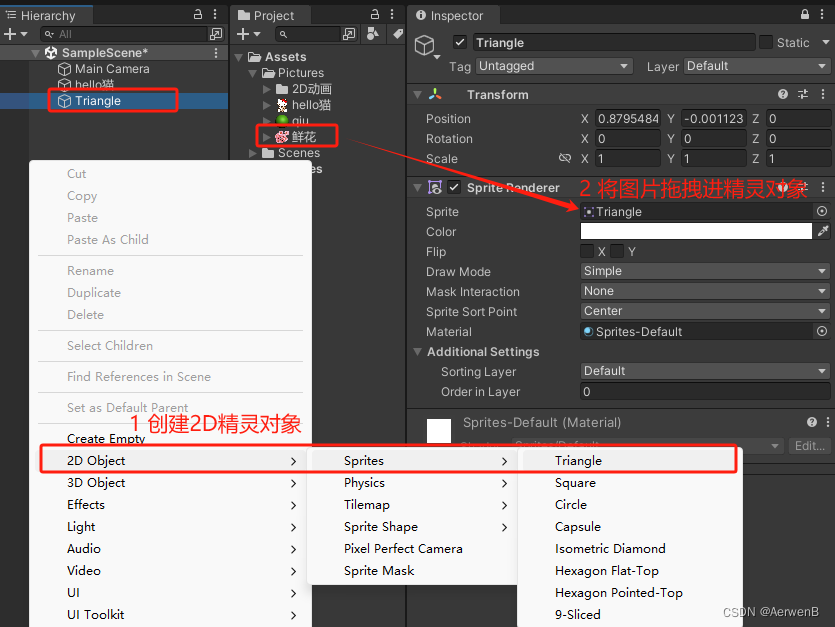Screen dimensions: 835x627
Task: Choose Sprite Mask menu item
Action: pyautogui.click(x=413, y=571)
